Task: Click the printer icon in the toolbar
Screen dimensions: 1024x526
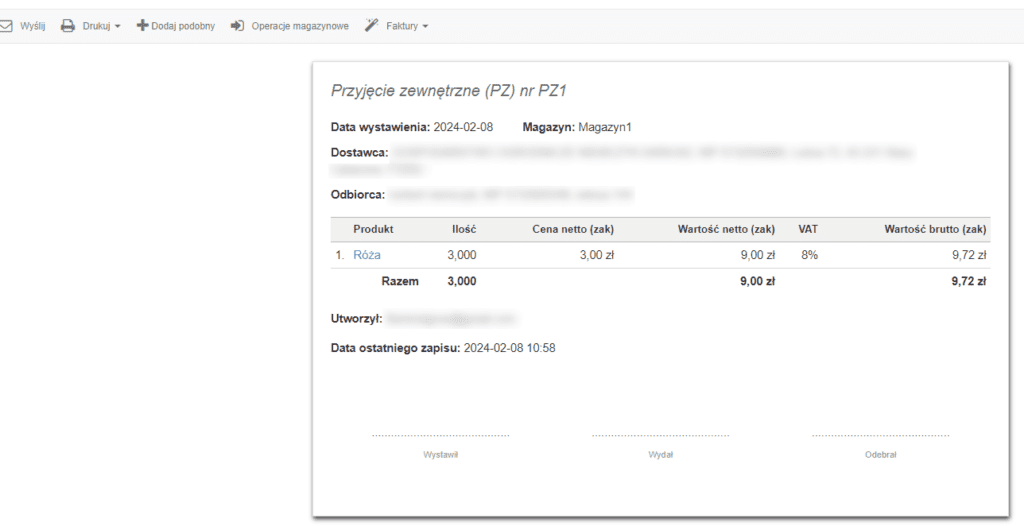Action: coord(68,26)
